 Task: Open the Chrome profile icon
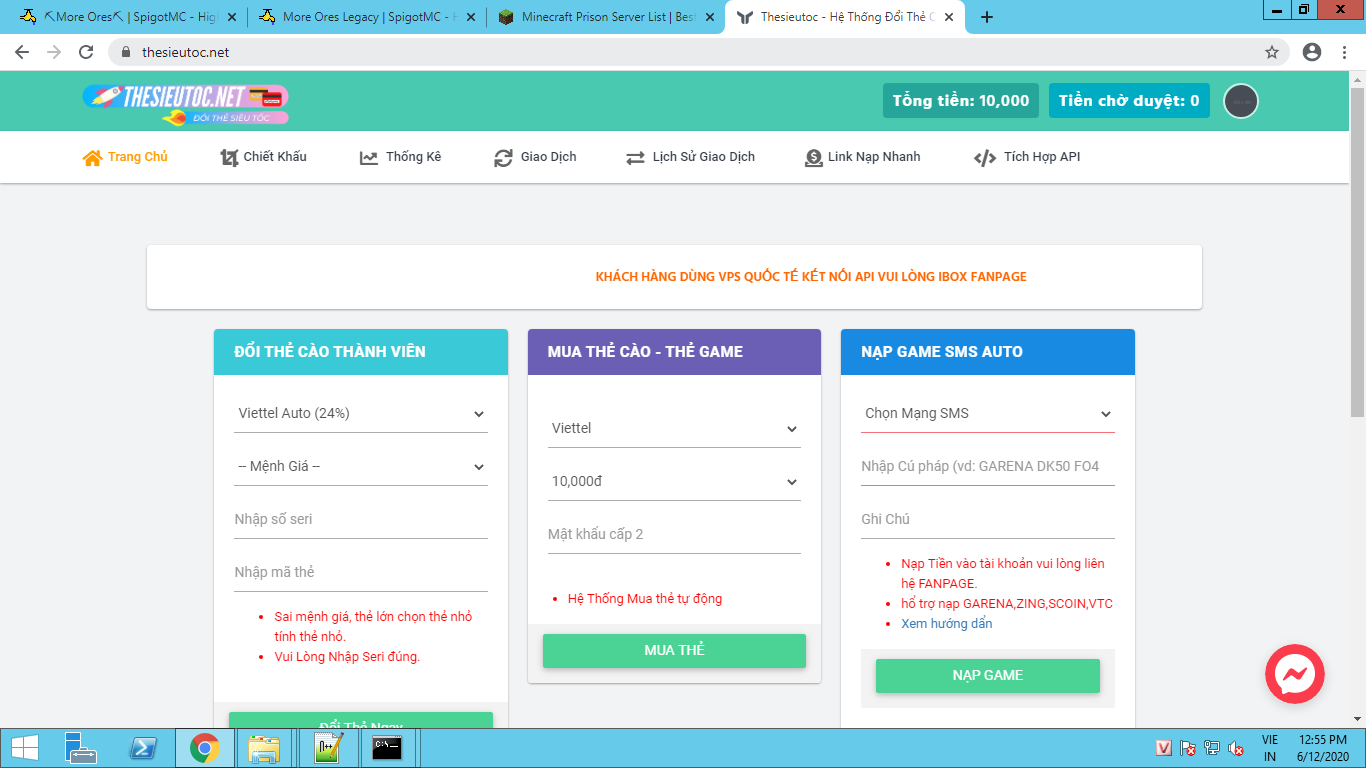coord(1312,52)
